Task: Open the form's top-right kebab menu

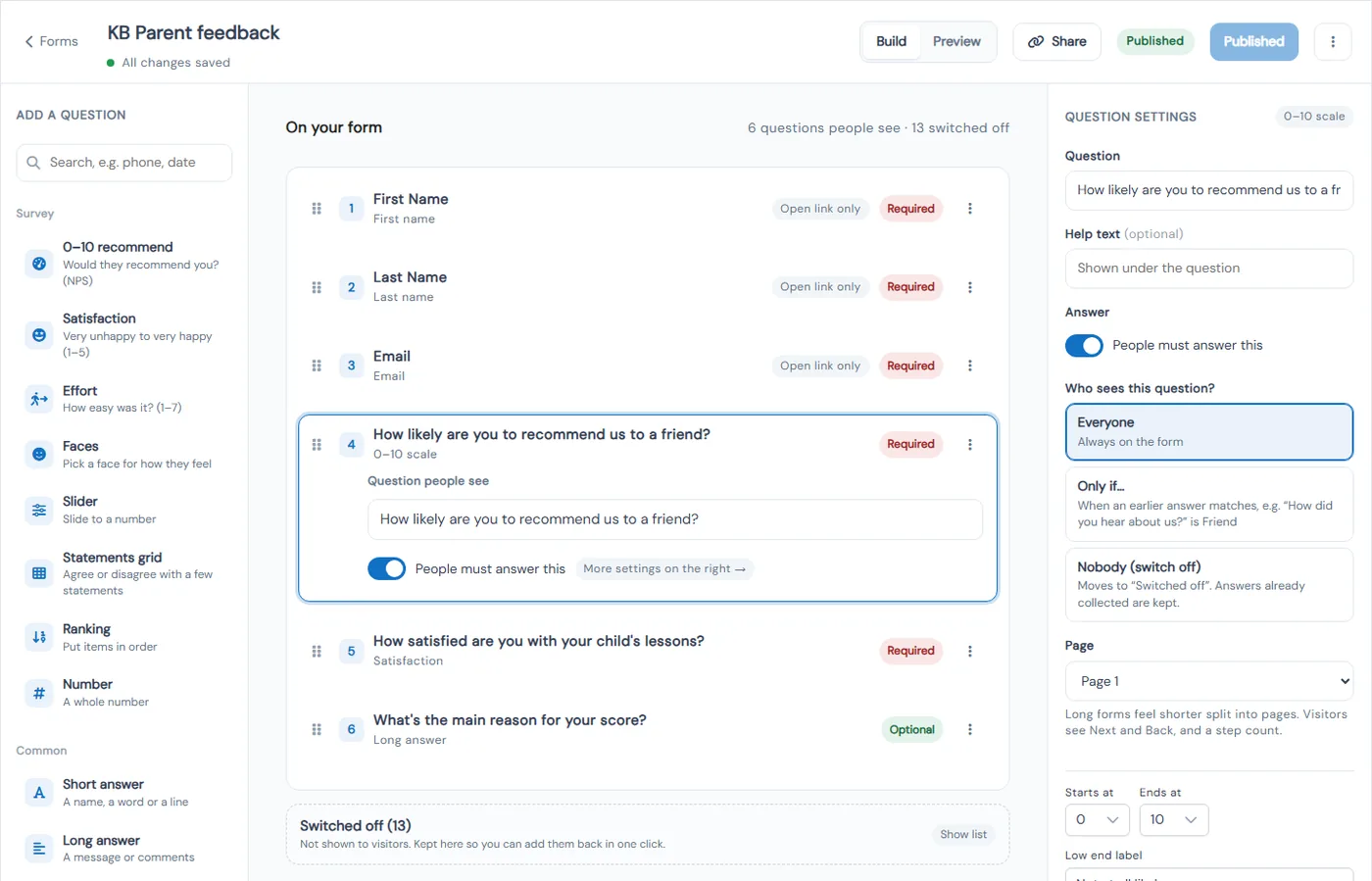Action: tap(1333, 41)
